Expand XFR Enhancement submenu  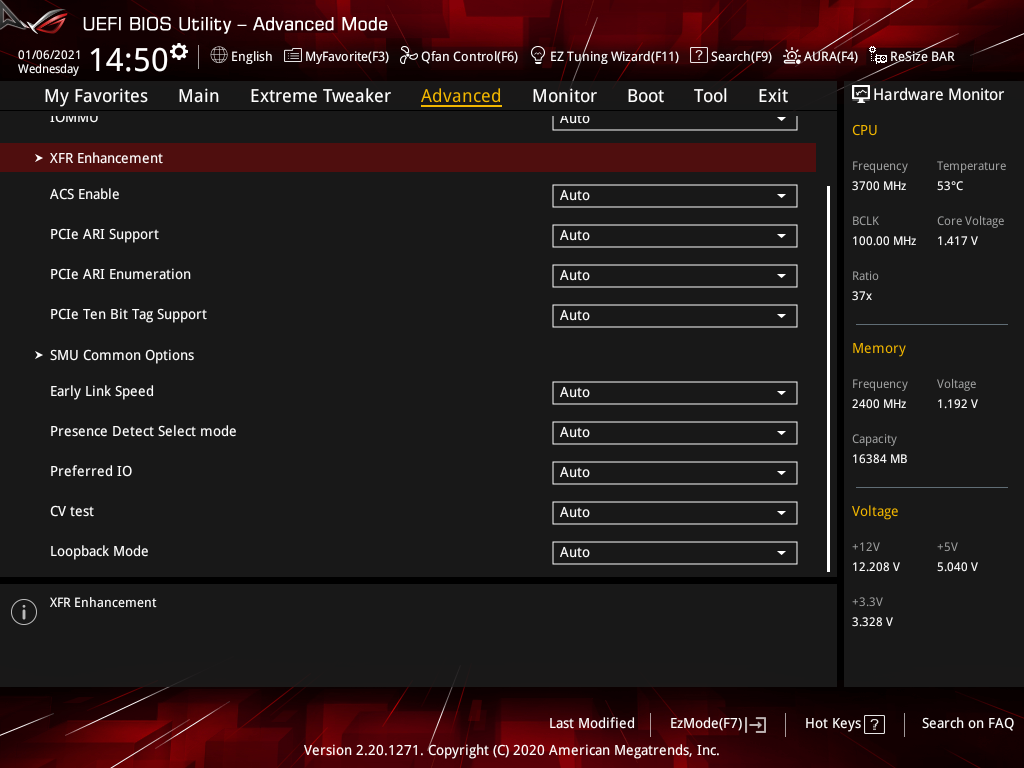coord(408,158)
